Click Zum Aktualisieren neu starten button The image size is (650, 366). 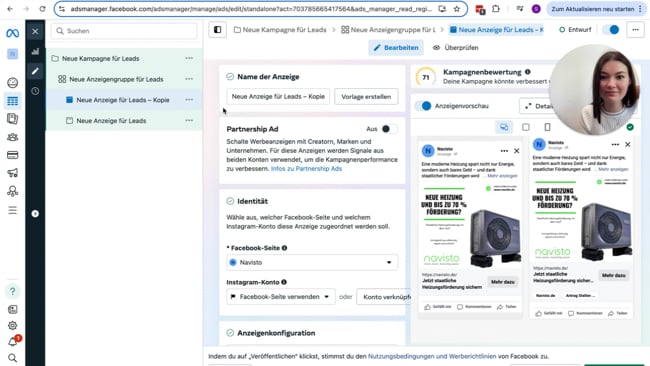click(x=597, y=9)
